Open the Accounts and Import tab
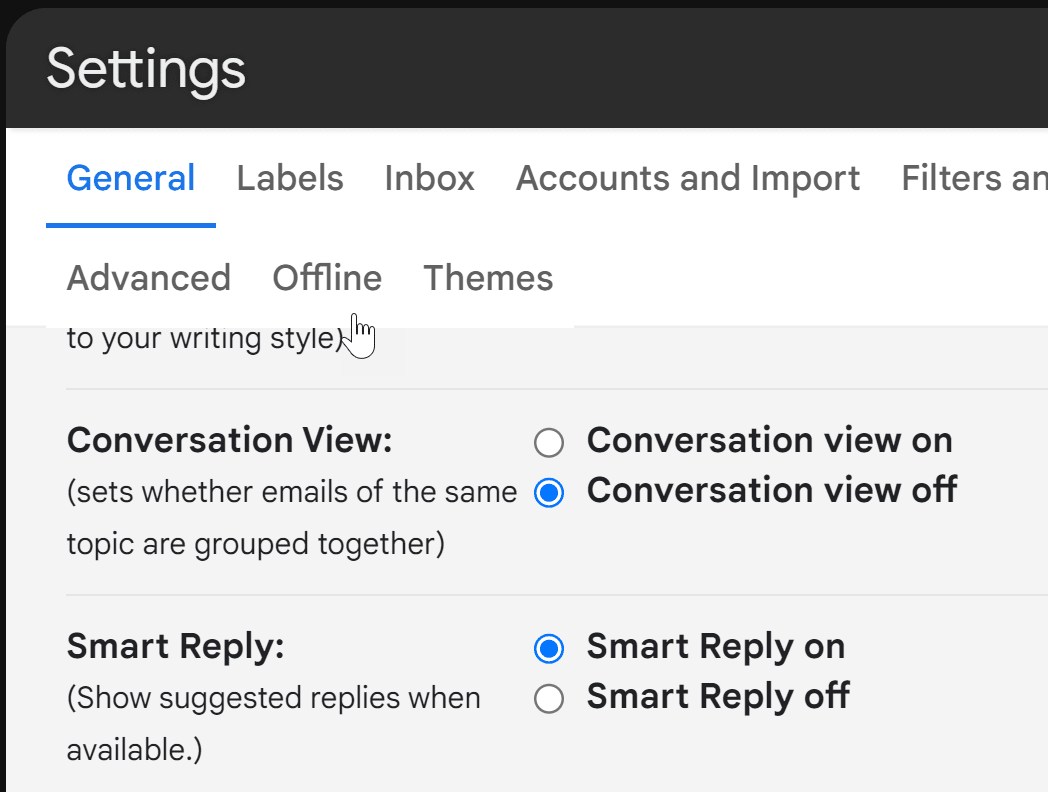Screen dimensions: 1048x792 687,179
